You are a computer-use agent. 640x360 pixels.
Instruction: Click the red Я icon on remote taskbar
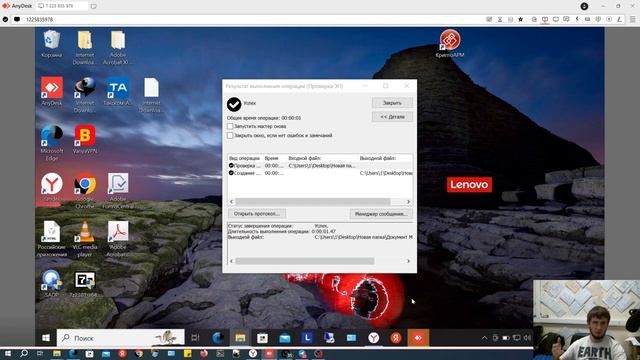coord(396,338)
